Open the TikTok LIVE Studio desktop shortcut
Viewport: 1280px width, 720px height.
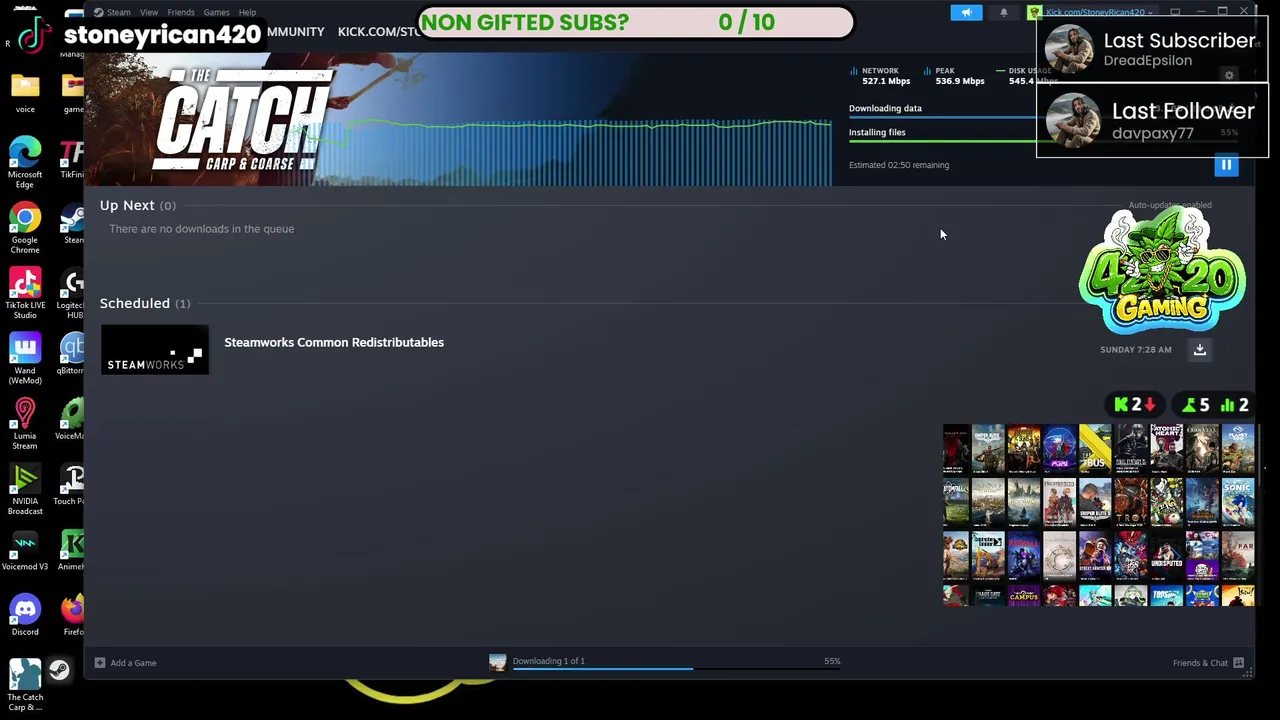click(x=25, y=294)
